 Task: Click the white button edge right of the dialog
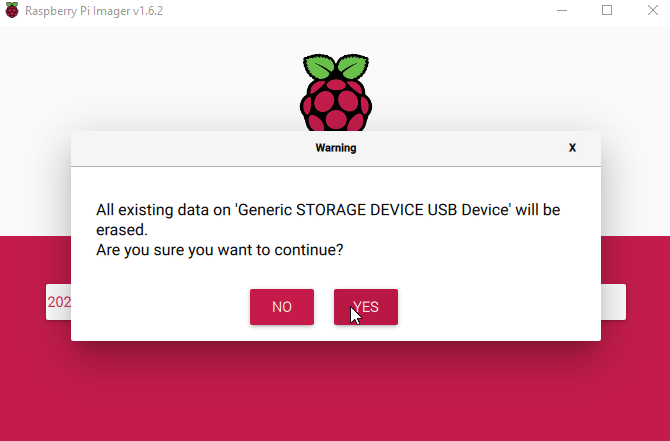tap(613, 301)
